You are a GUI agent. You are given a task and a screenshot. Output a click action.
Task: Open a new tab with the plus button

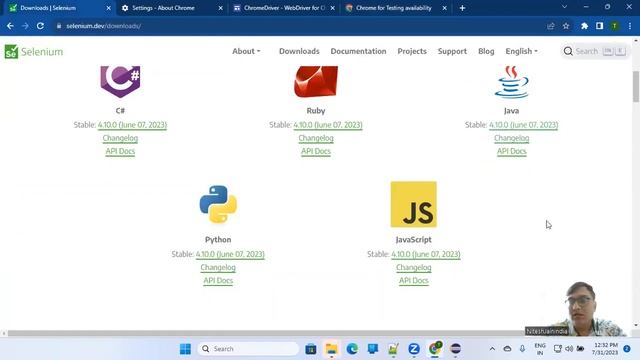pyautogui.click(x=462, y=8)
